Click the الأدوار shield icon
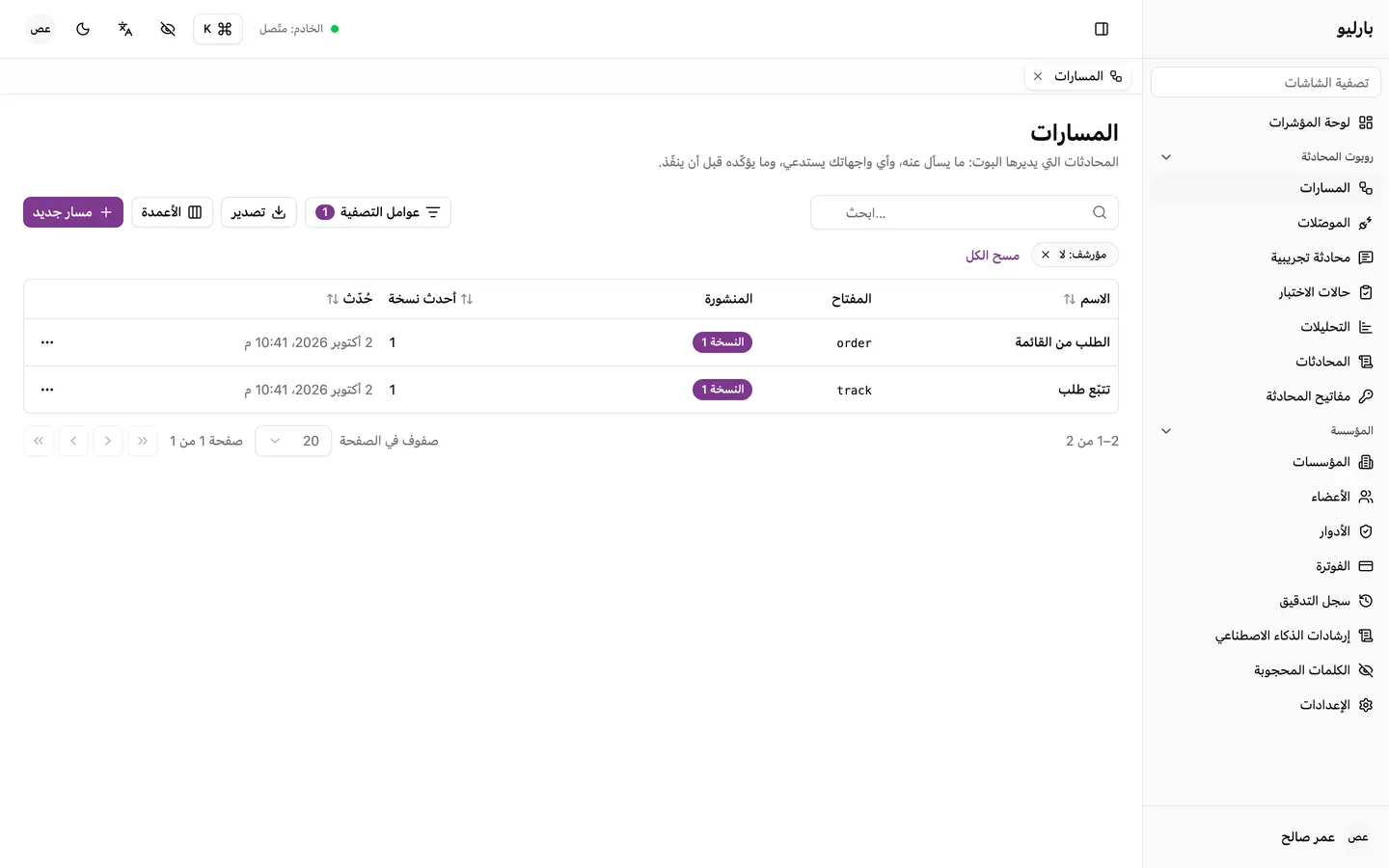The width and height of the screenshot is (1389, 868). click(x=1366, y=531)
